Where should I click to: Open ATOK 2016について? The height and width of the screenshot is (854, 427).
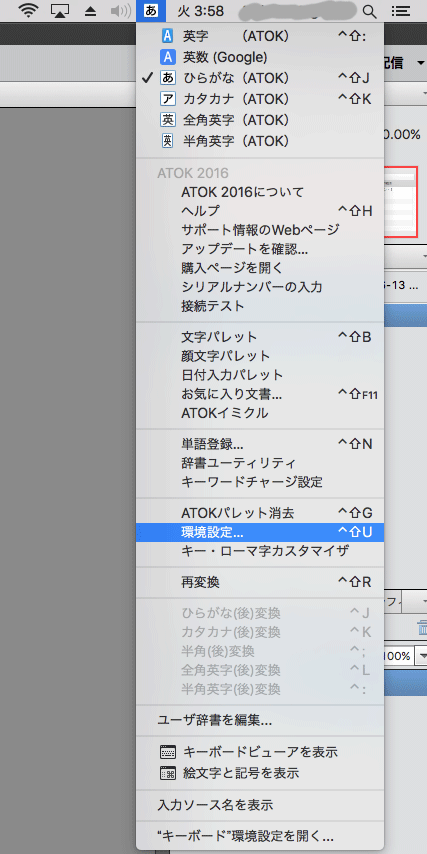point(260,192)
